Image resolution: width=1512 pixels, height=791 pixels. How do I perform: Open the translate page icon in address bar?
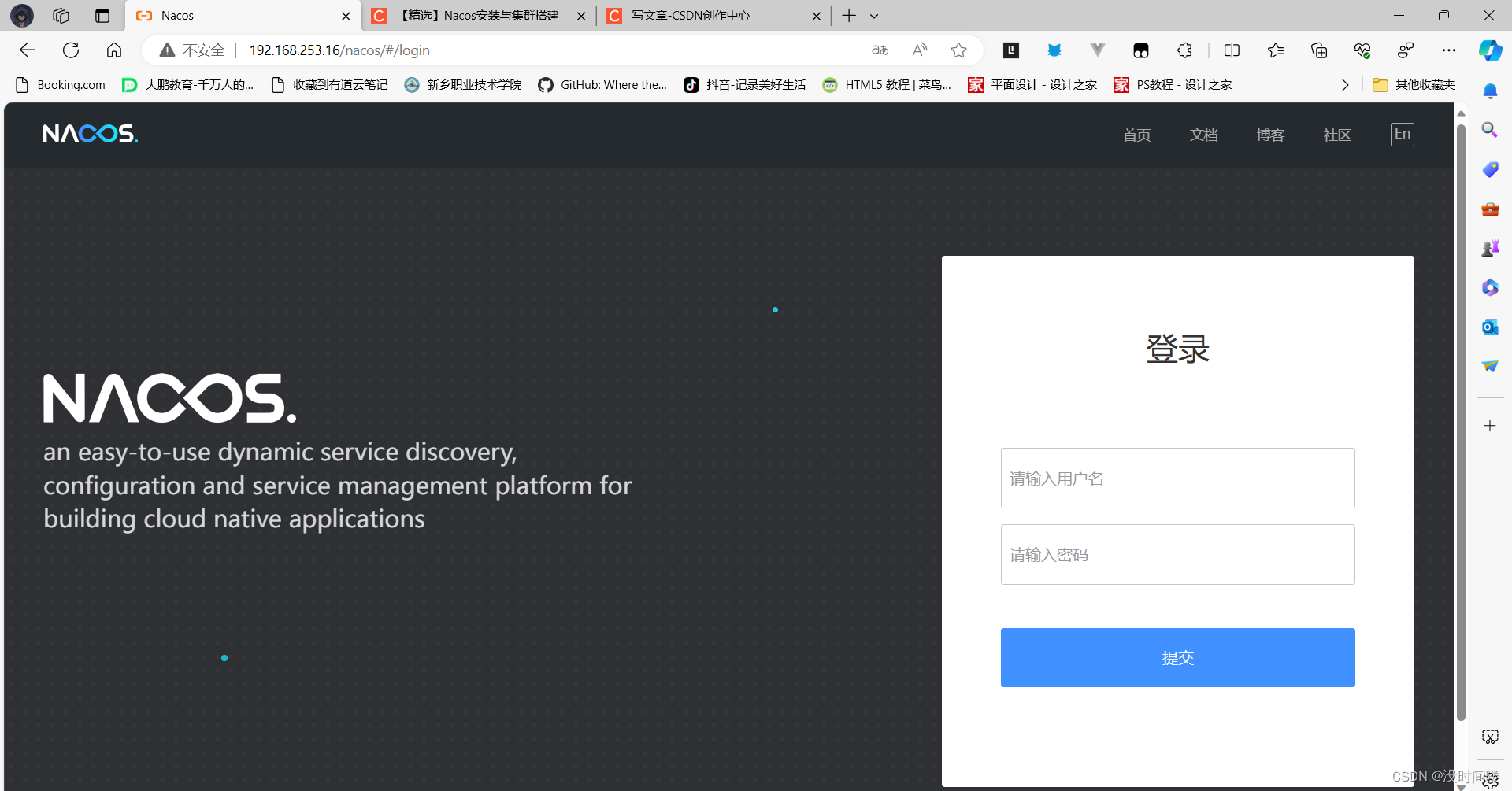tap(880, 50)
